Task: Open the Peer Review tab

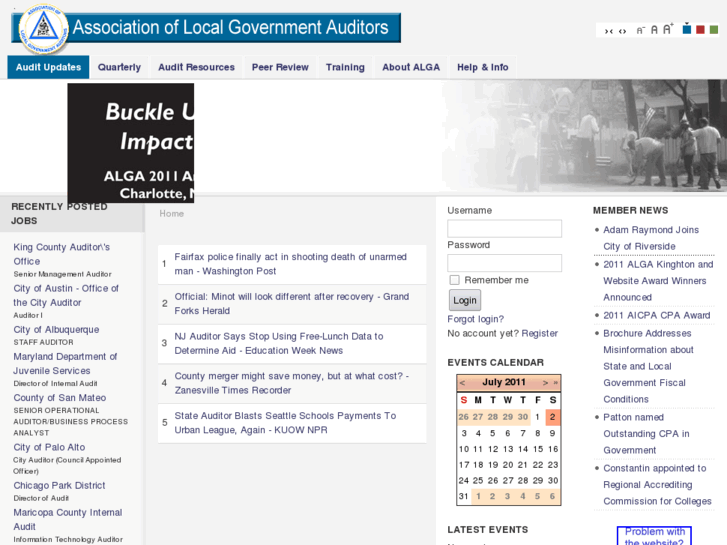Action: pos(280,67)
